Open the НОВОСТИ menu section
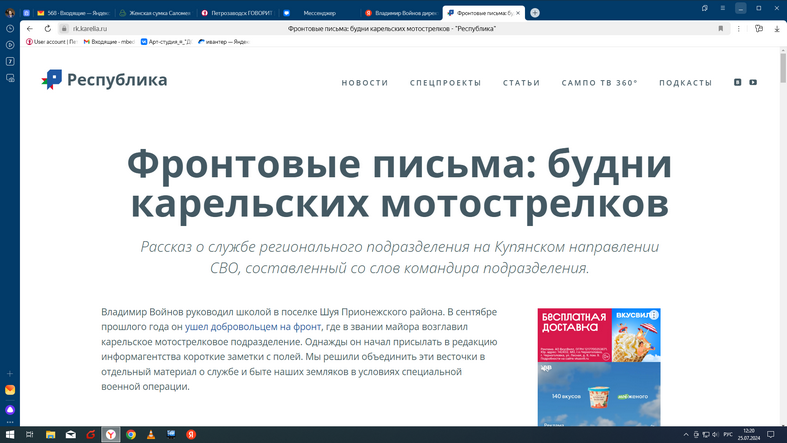 365,83
